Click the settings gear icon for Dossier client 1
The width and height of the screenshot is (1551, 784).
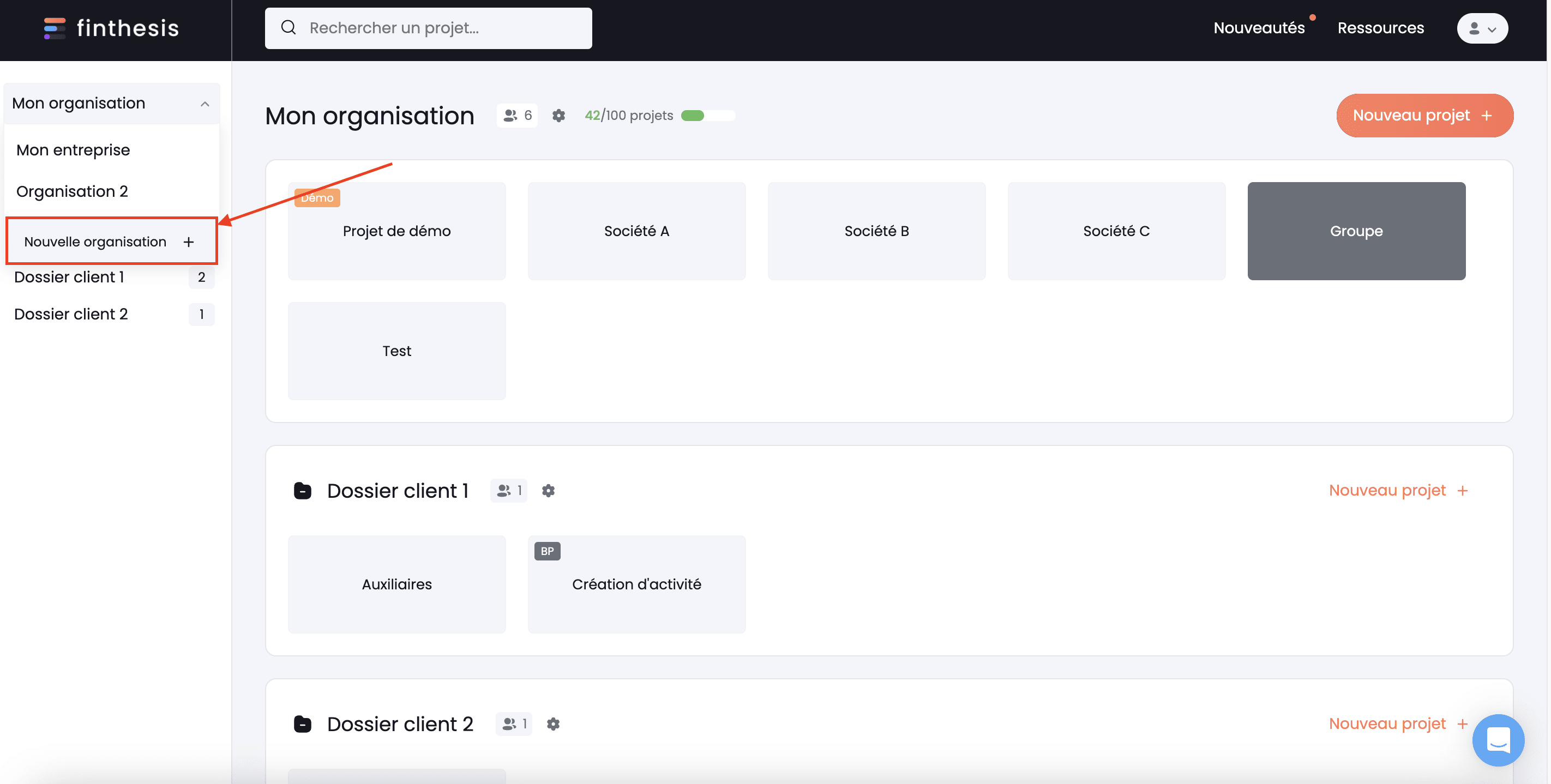(549, 490)
